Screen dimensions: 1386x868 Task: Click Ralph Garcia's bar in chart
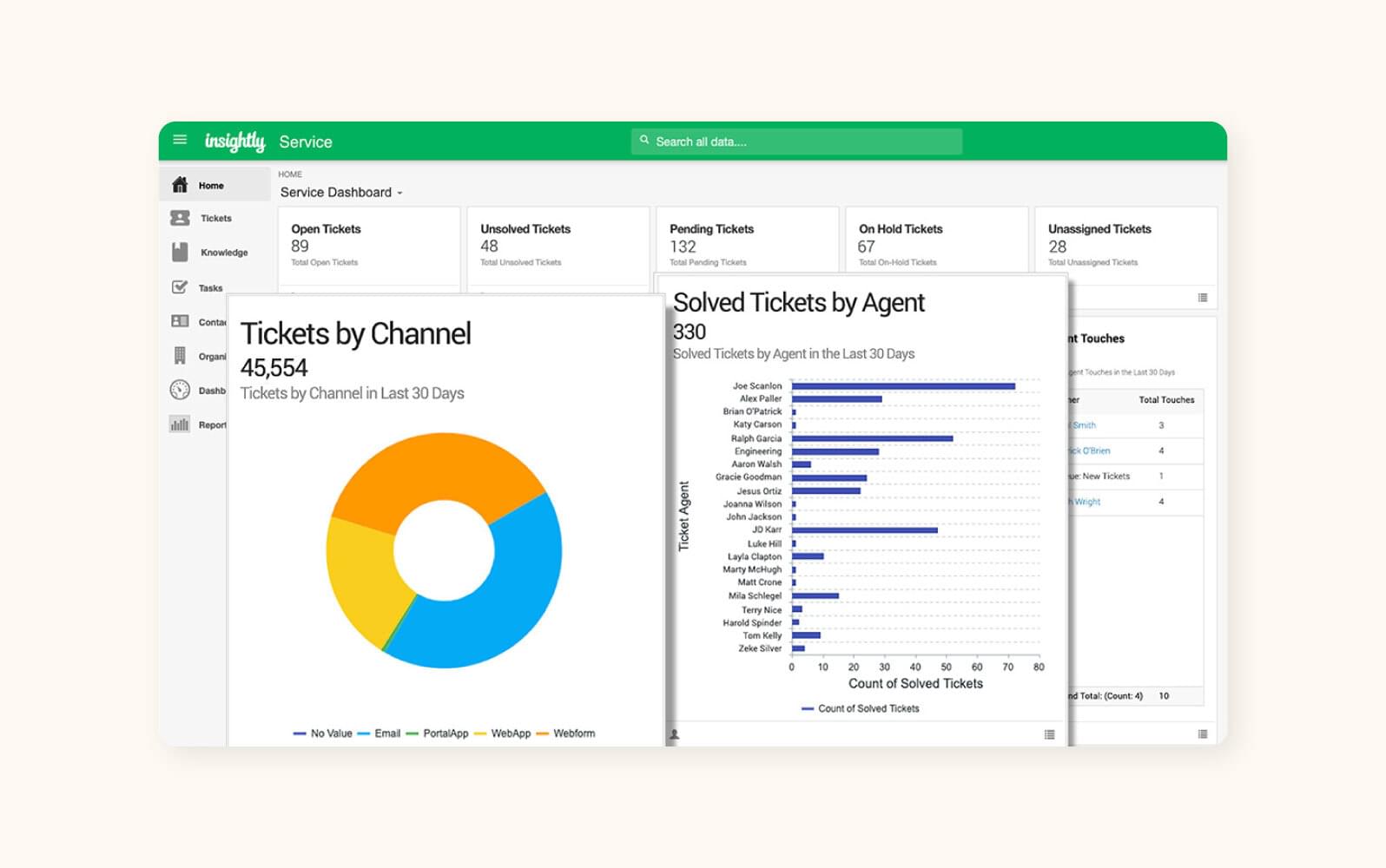pyautogui.click(x=872, y=438)
